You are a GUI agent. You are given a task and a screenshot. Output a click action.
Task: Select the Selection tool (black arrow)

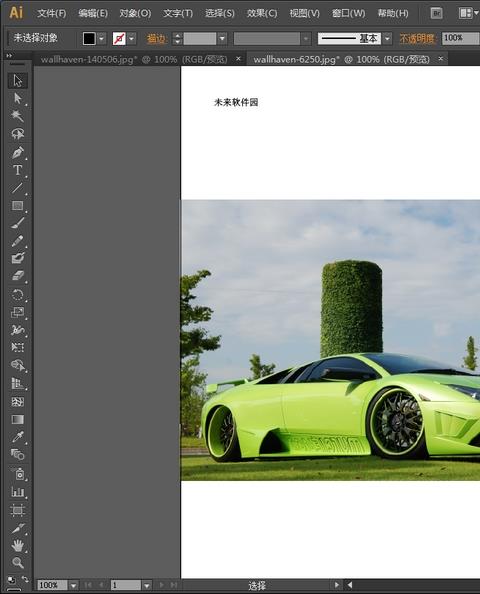(17, 81)
